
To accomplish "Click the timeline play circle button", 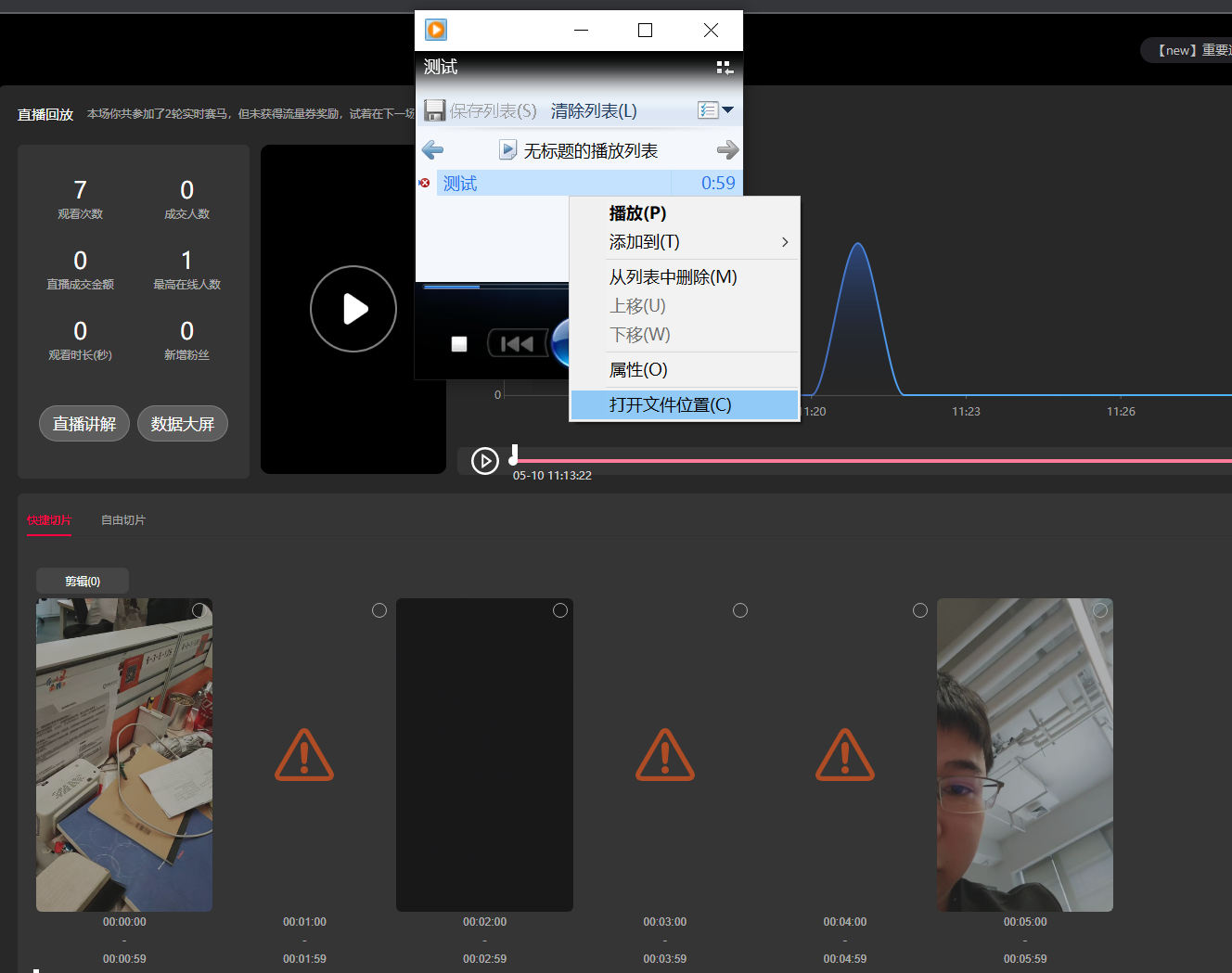I will point(485,460).
